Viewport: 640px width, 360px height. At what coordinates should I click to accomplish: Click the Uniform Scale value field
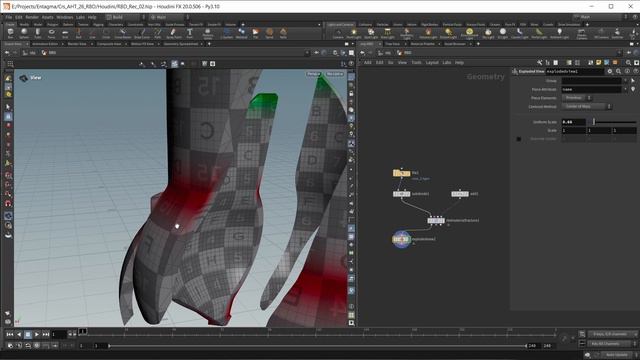(x=573, y=122)
